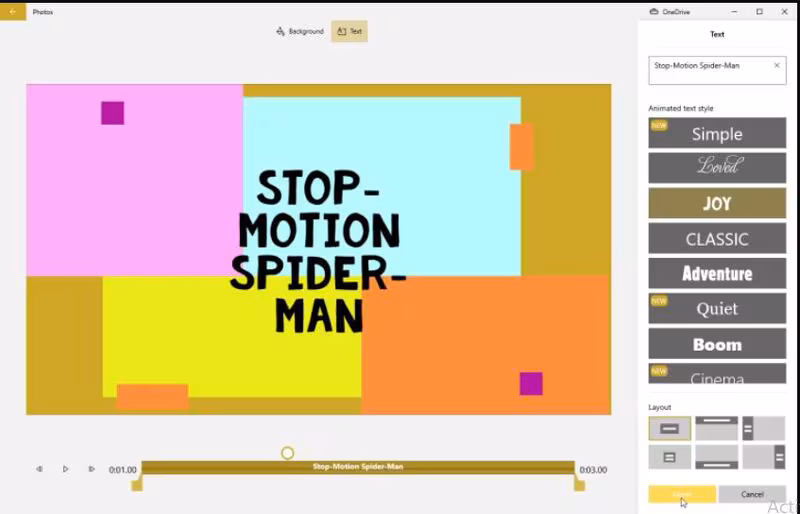
Task: Clear the title text with the X
Action: pyautogui.click(x=777, y=65)
